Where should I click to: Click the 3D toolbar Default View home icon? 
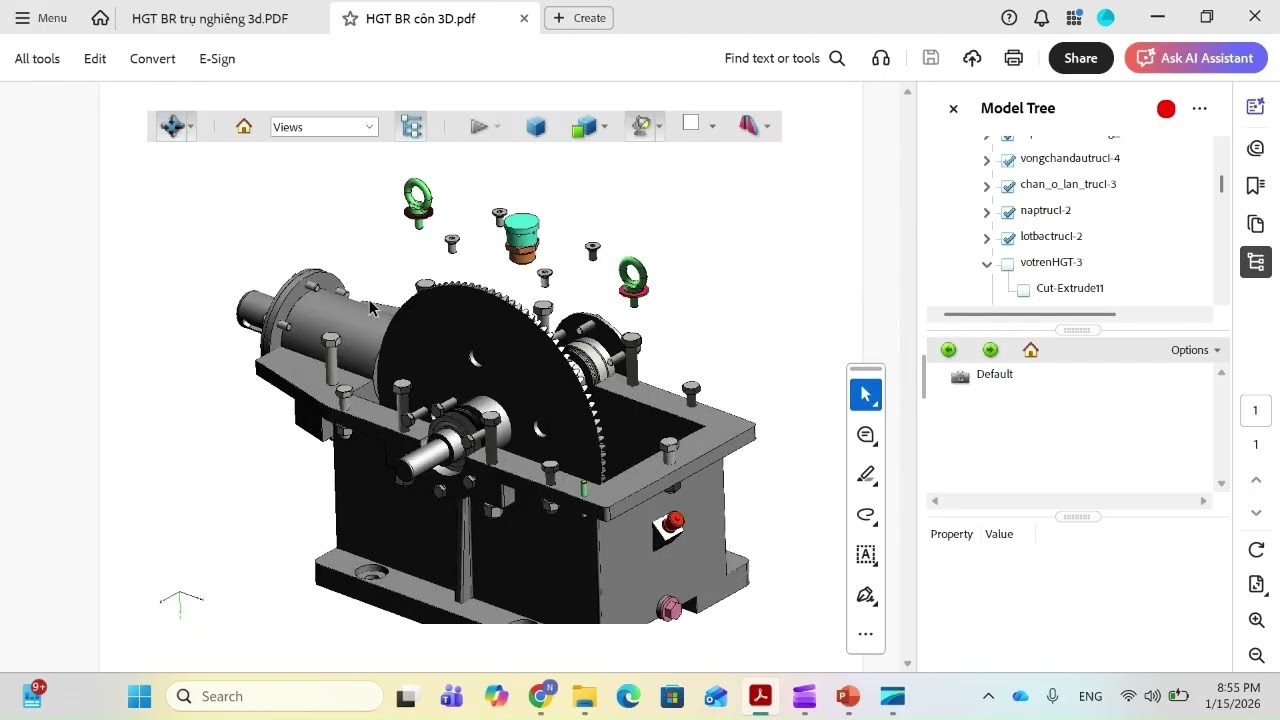tap(244, 126)
